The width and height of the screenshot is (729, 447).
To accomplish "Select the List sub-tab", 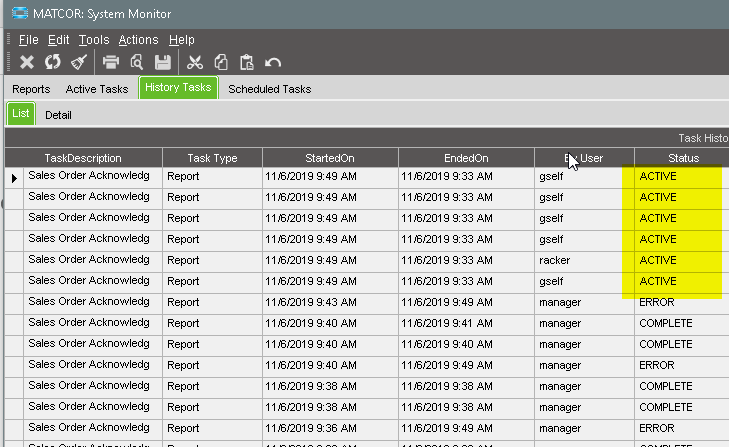I will click(x=21, y=113).
